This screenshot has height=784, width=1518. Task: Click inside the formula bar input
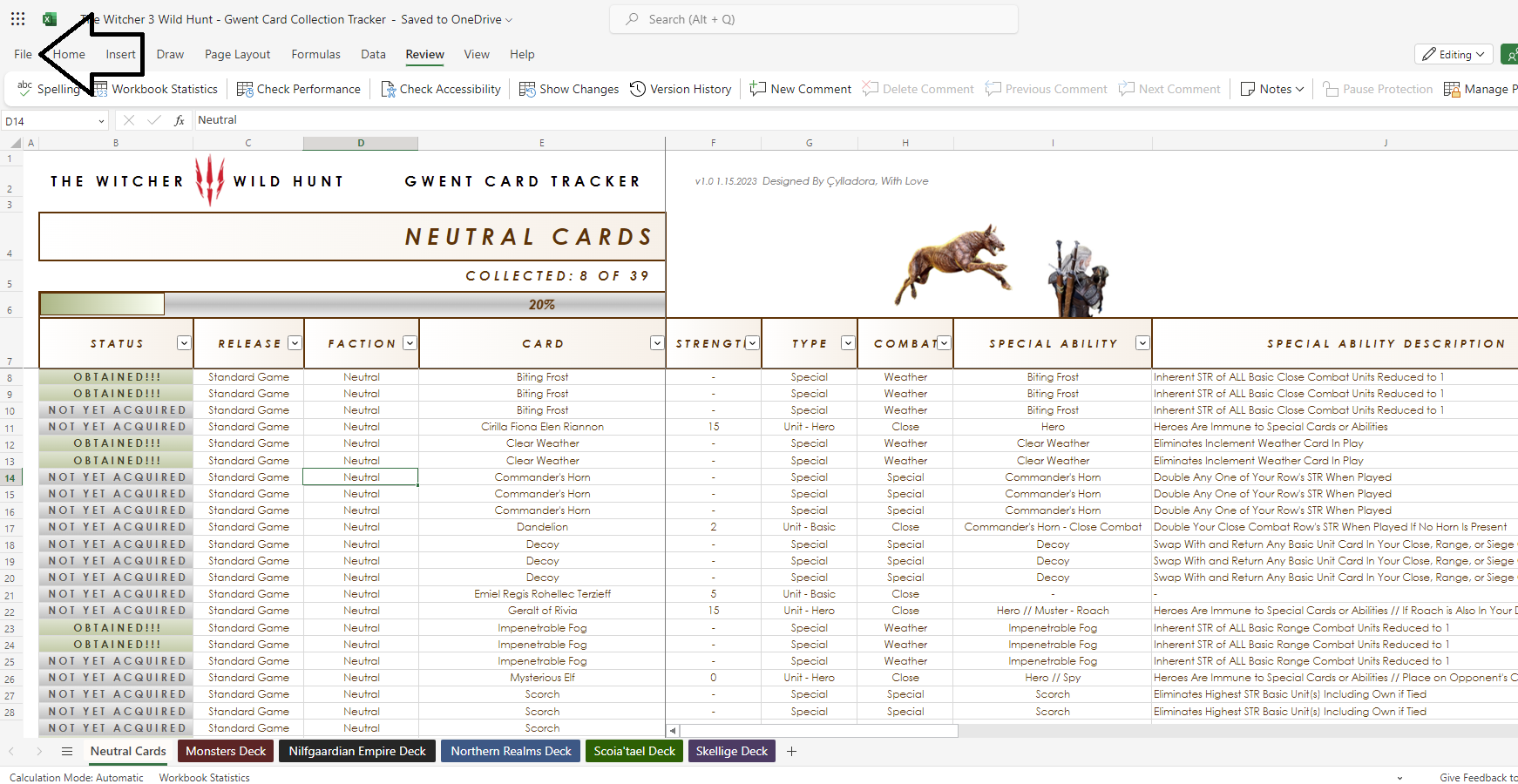click(854, 120)
